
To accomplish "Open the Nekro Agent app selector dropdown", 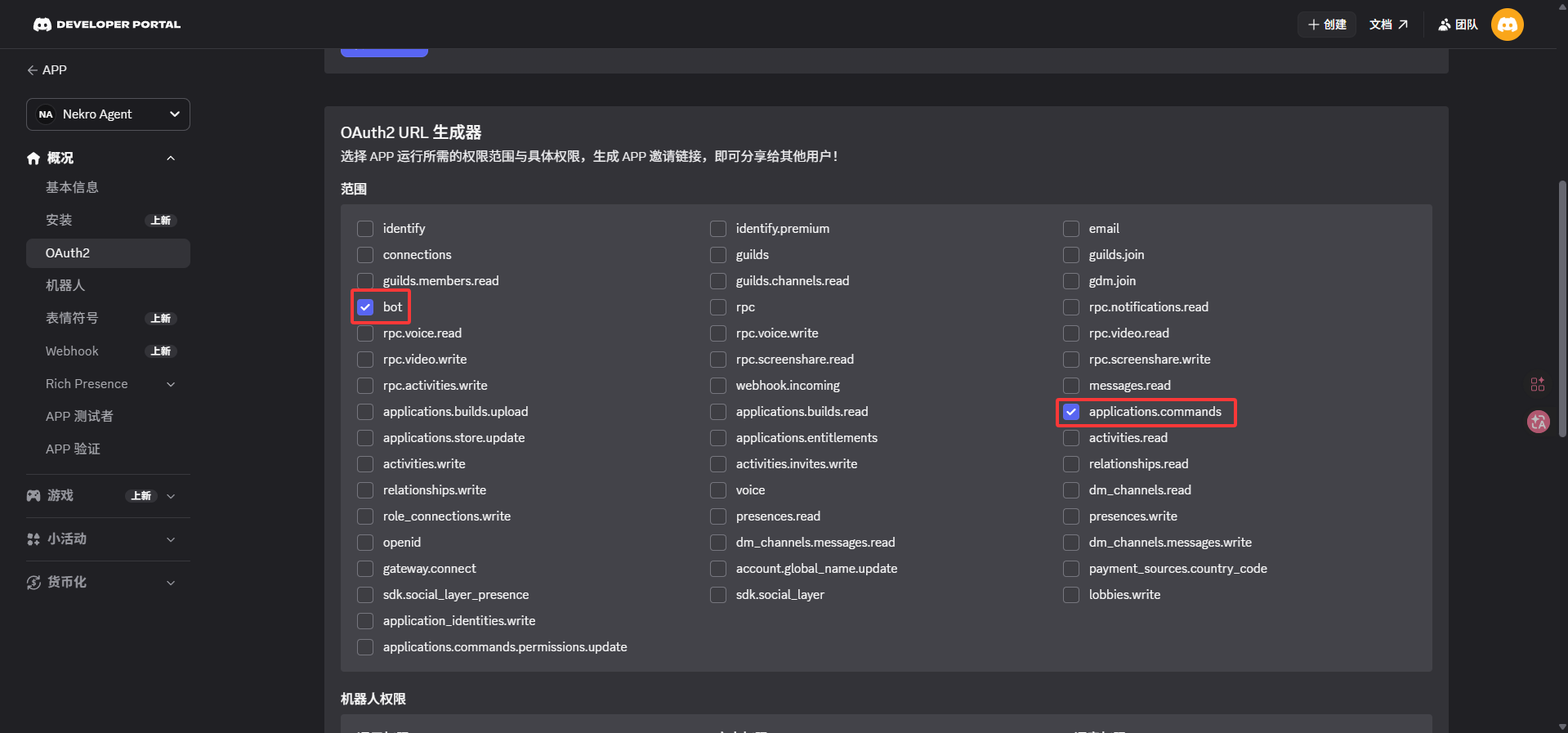I will pos(108,114).
